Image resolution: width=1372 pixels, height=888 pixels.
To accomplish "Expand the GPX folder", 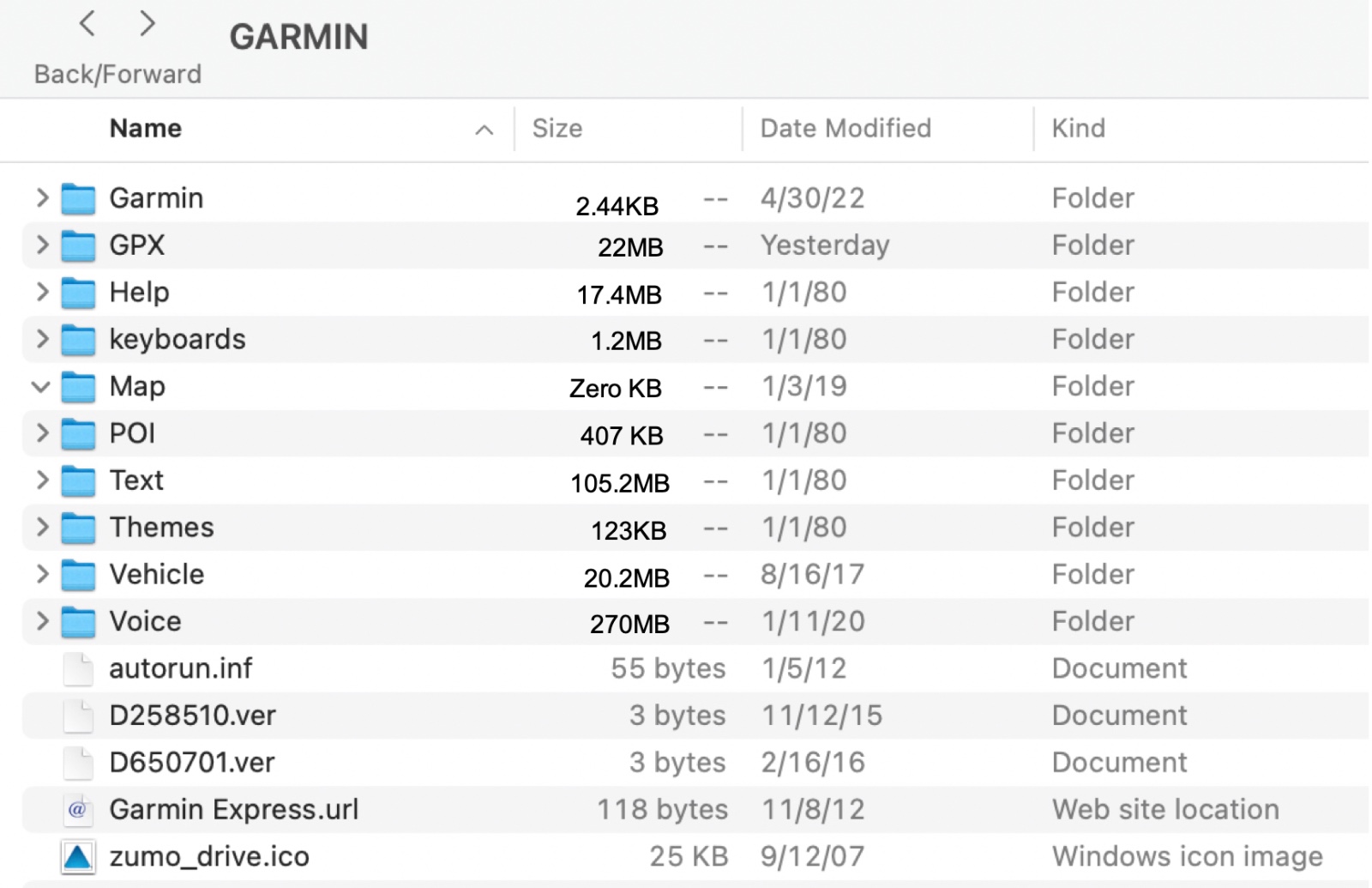I will (41, 245).
